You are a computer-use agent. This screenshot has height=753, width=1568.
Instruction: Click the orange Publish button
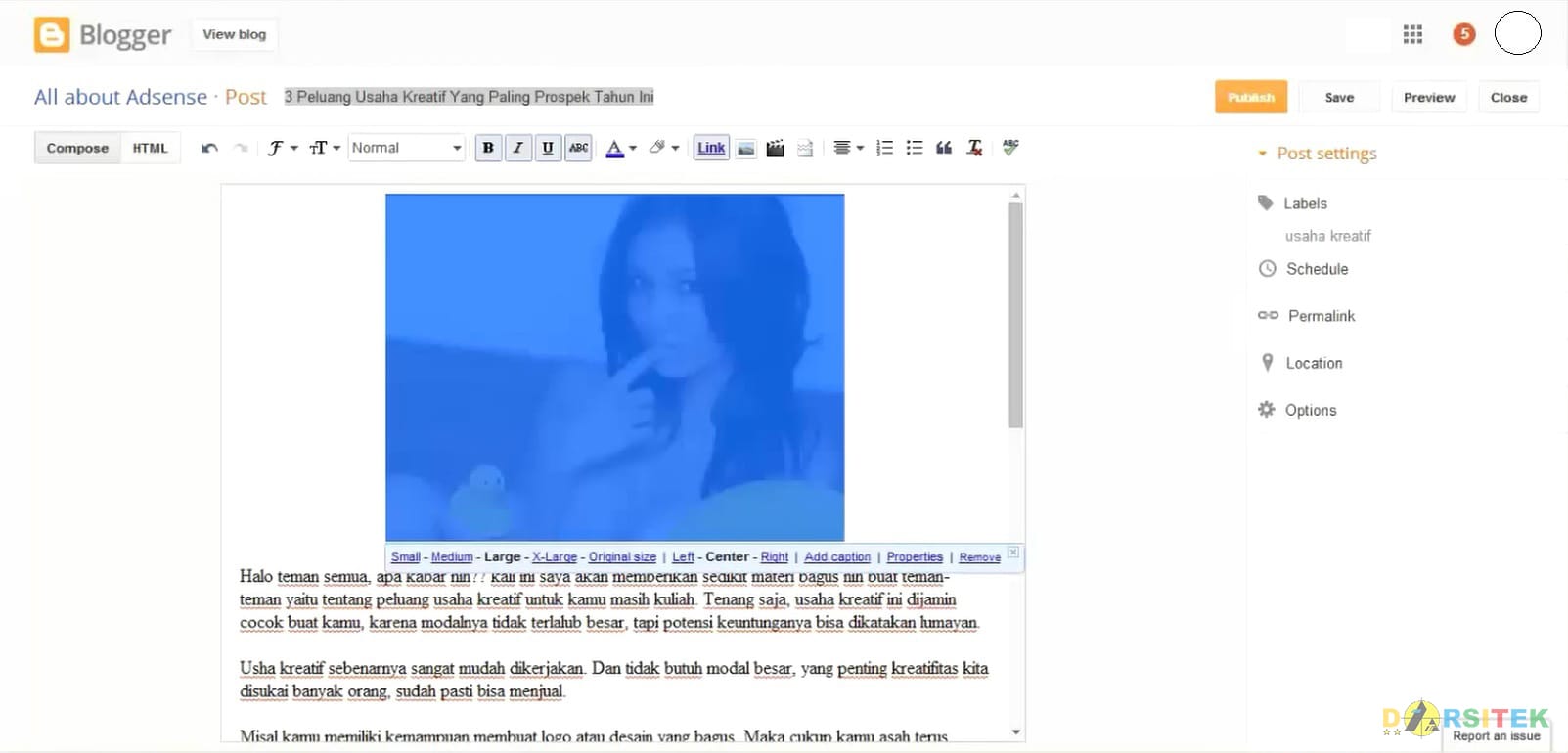[x=1251, y=97]
